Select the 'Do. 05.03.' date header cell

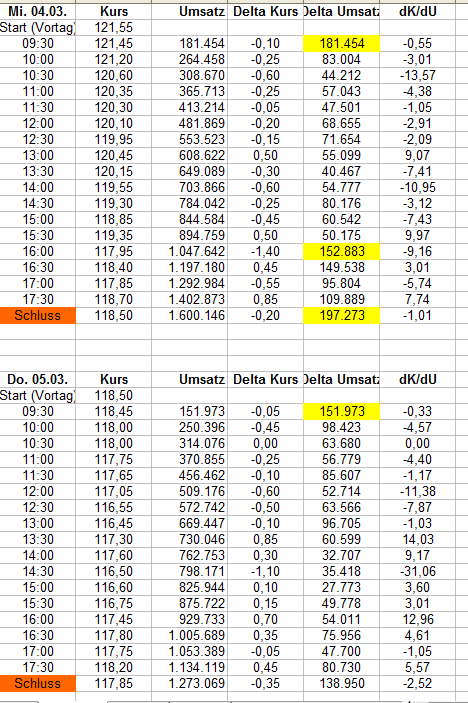(38, 379)
